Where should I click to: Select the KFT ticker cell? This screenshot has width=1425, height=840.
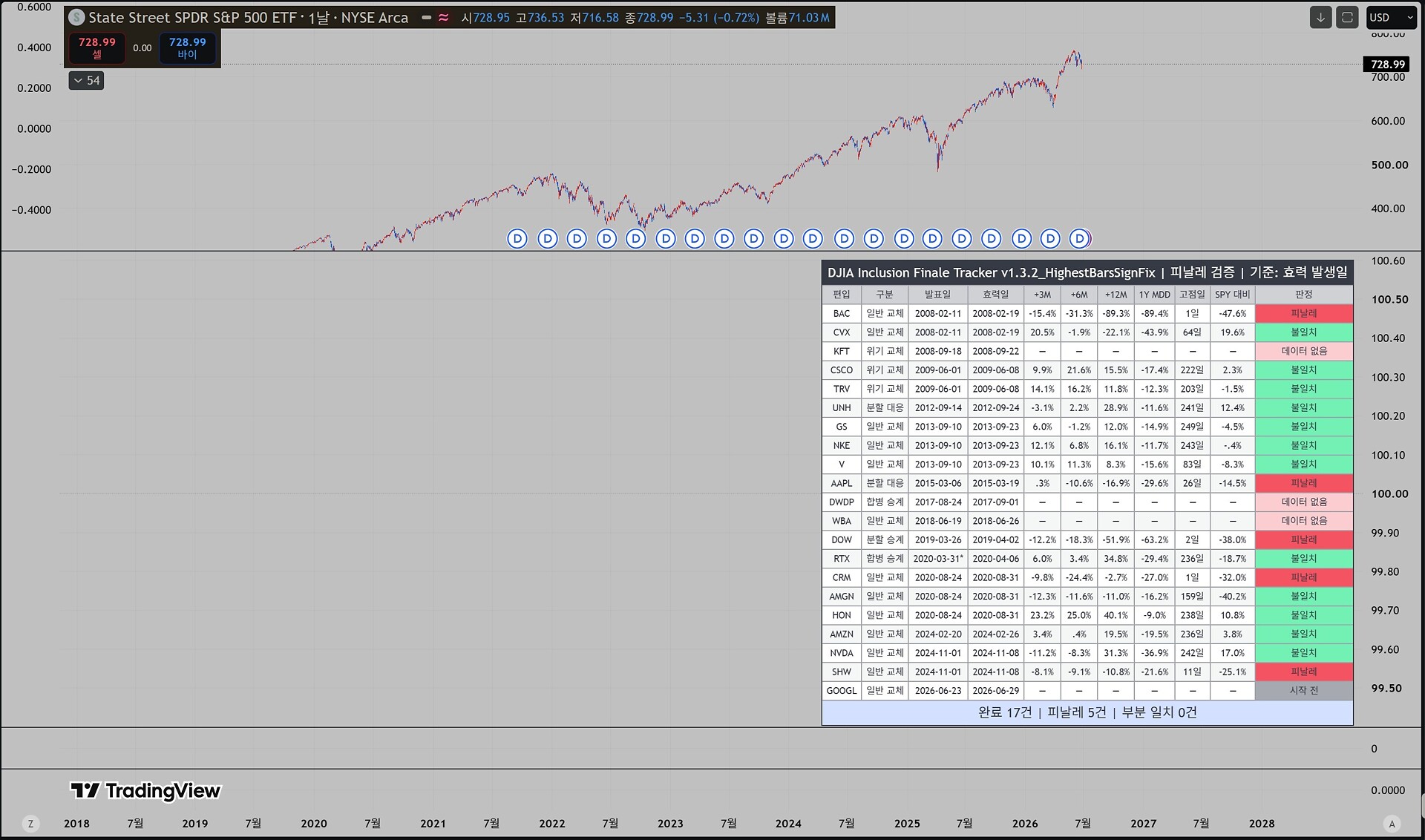842,351
